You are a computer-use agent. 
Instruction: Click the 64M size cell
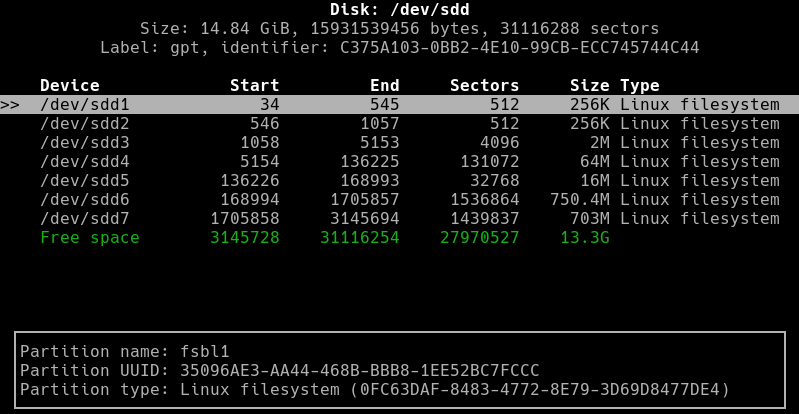tap(595, 162)
